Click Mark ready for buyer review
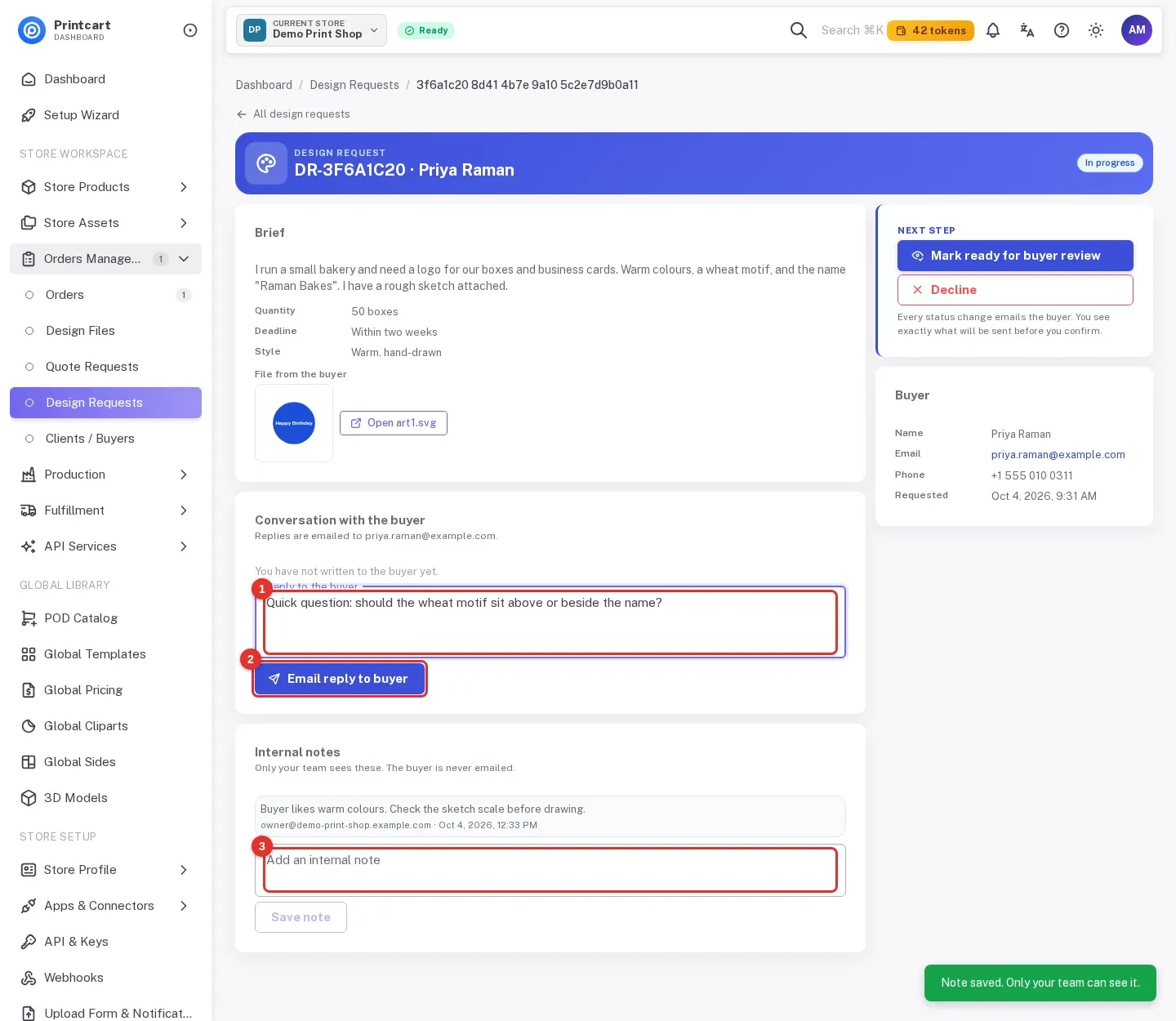 1015,256
